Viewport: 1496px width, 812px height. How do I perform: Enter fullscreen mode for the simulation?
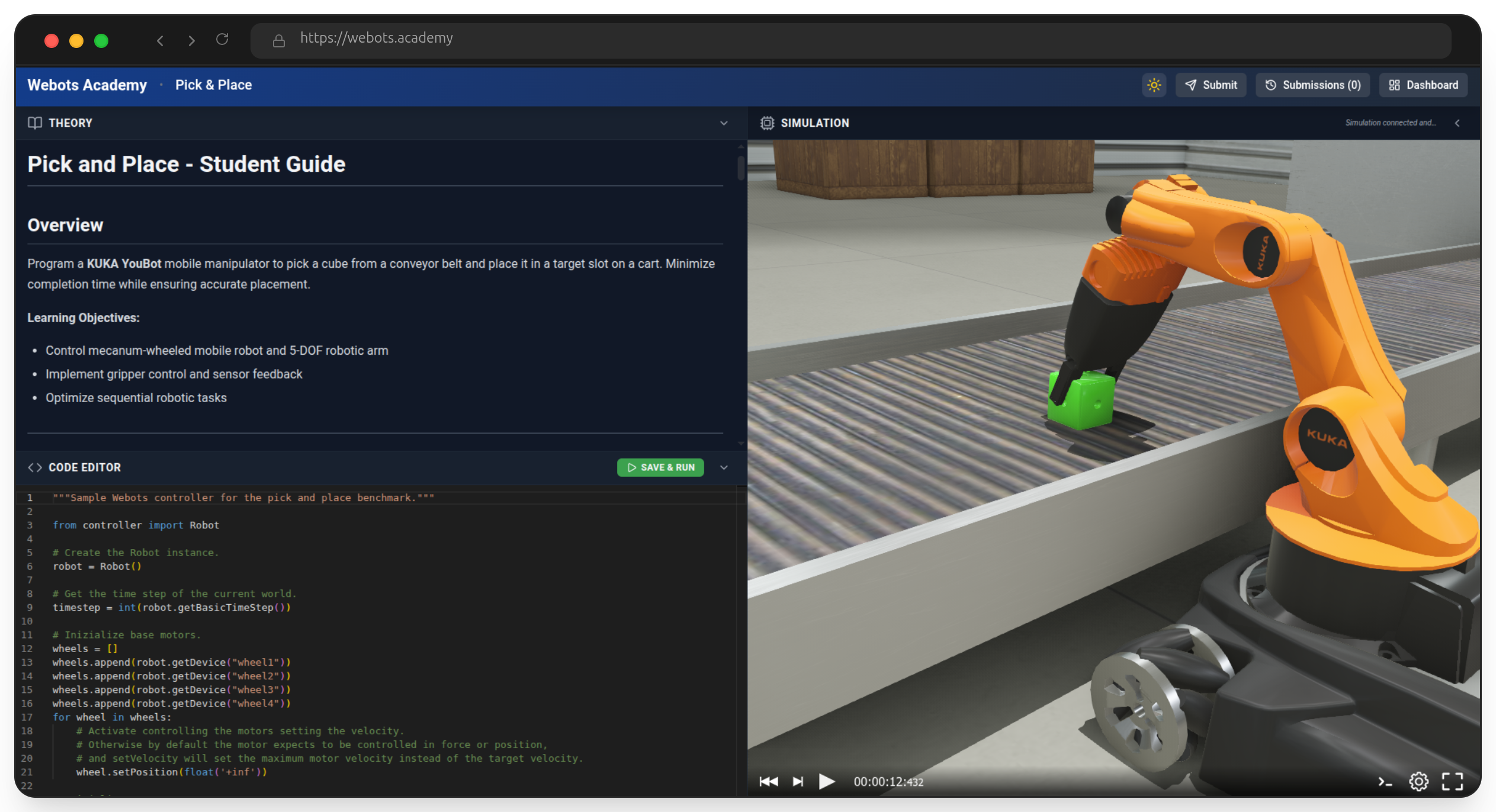(1453, 781)
